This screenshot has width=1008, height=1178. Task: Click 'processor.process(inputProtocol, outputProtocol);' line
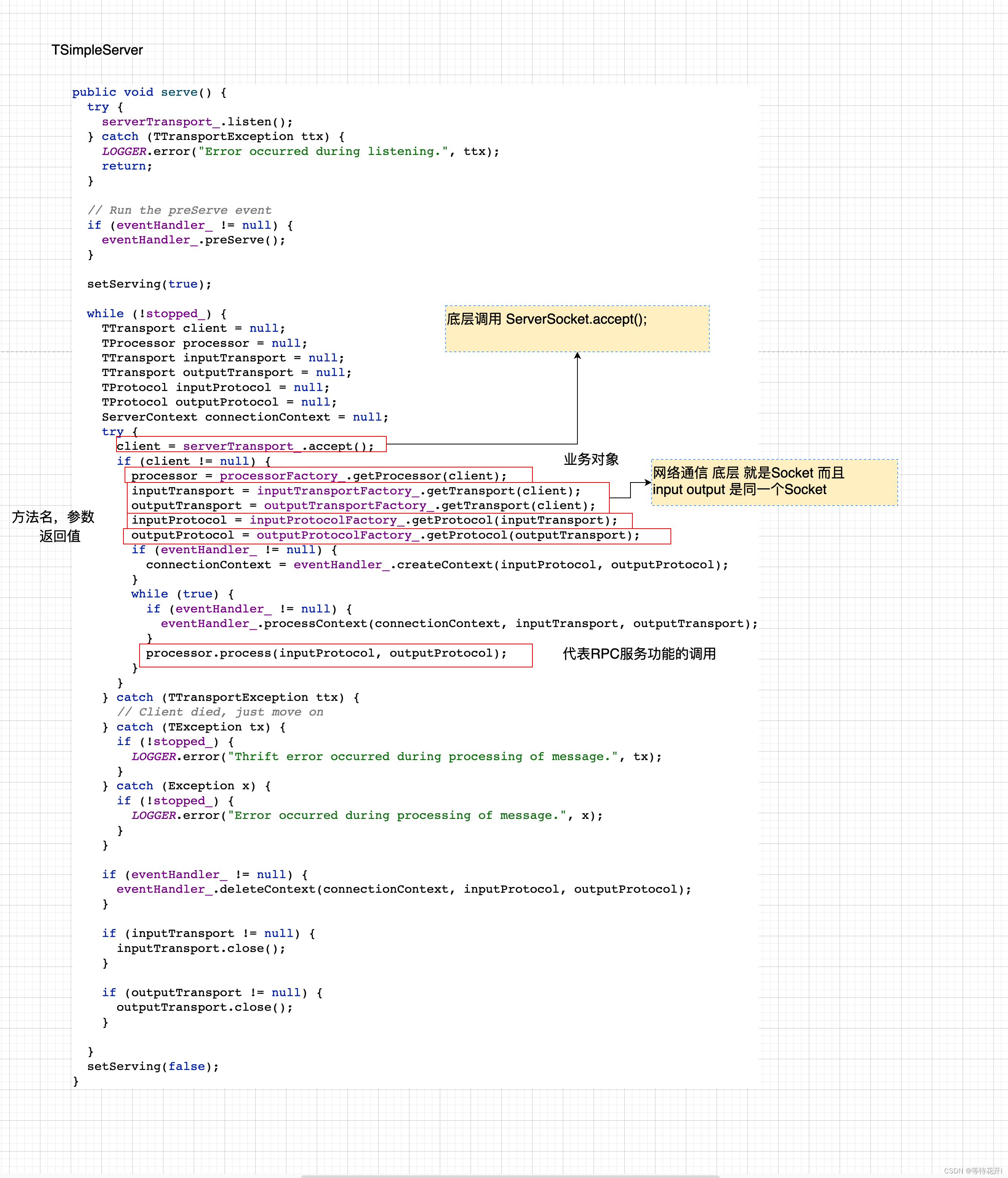point(326,653)
